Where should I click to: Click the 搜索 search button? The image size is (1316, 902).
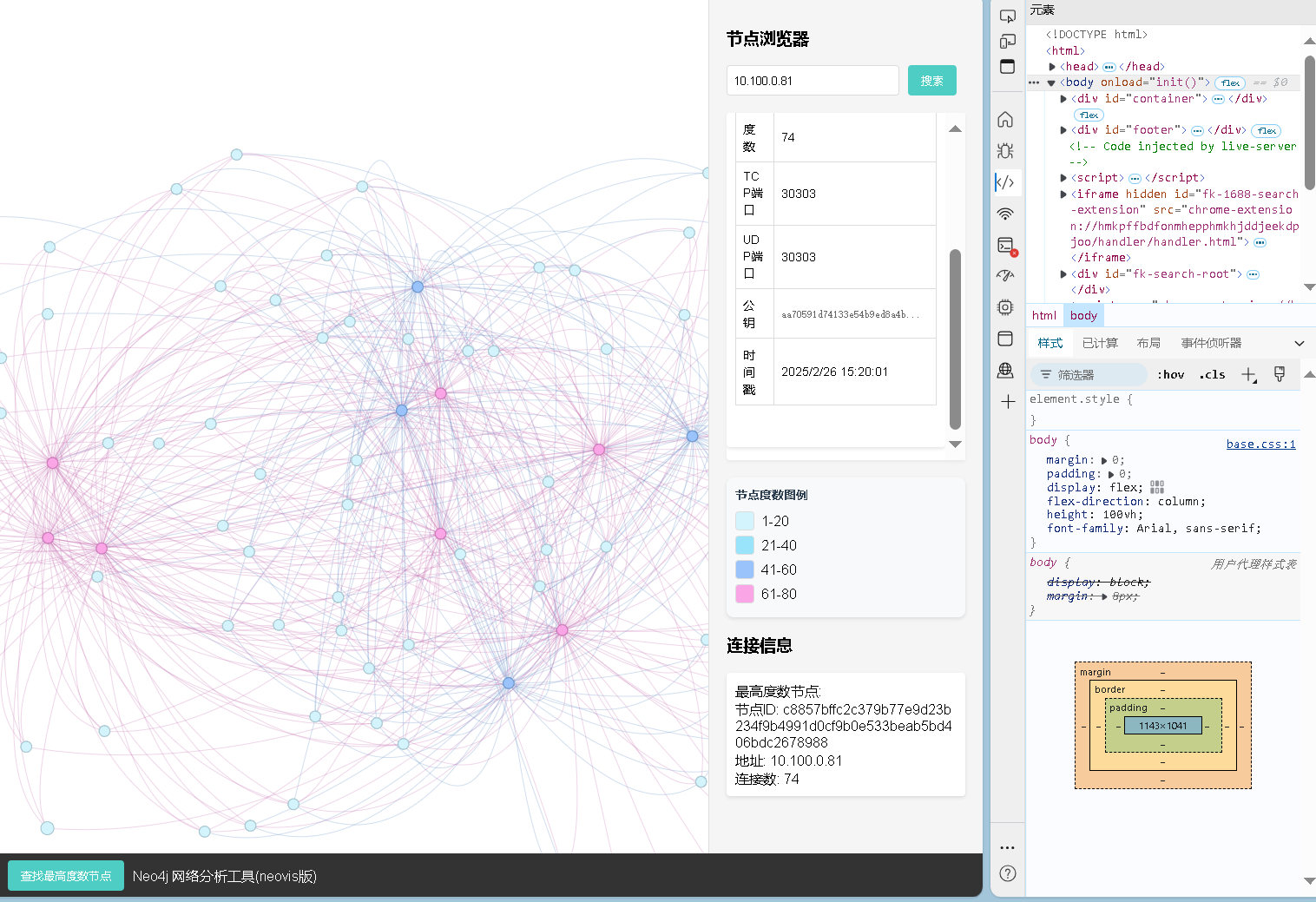click(x=932, y=81)
